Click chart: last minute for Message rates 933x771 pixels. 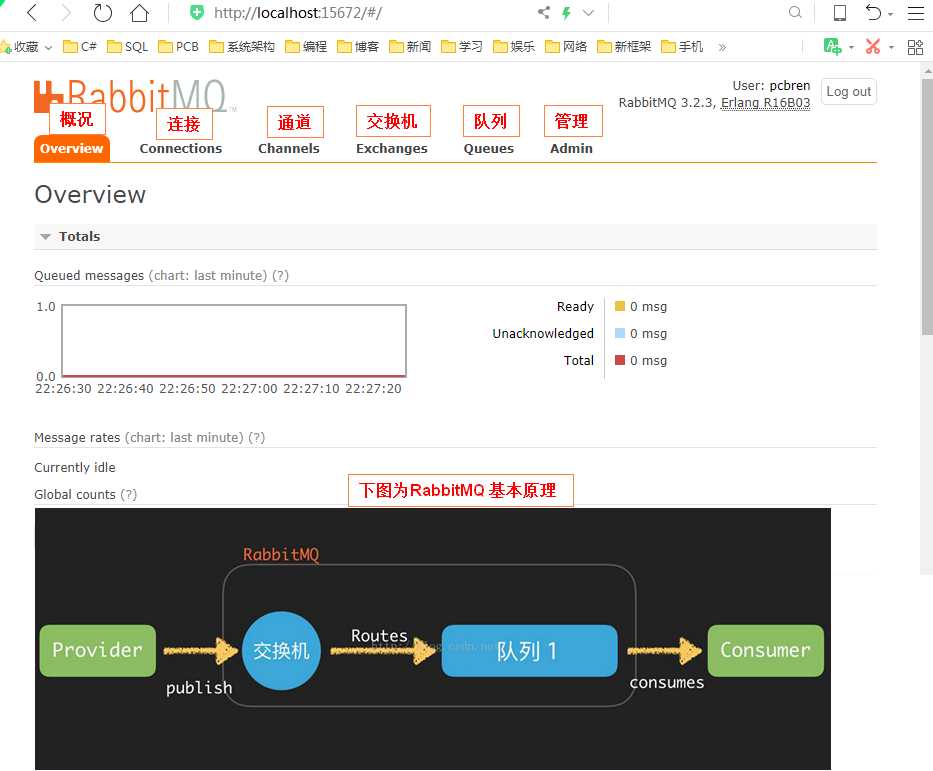pyautogui.click(x=184, y=437)
